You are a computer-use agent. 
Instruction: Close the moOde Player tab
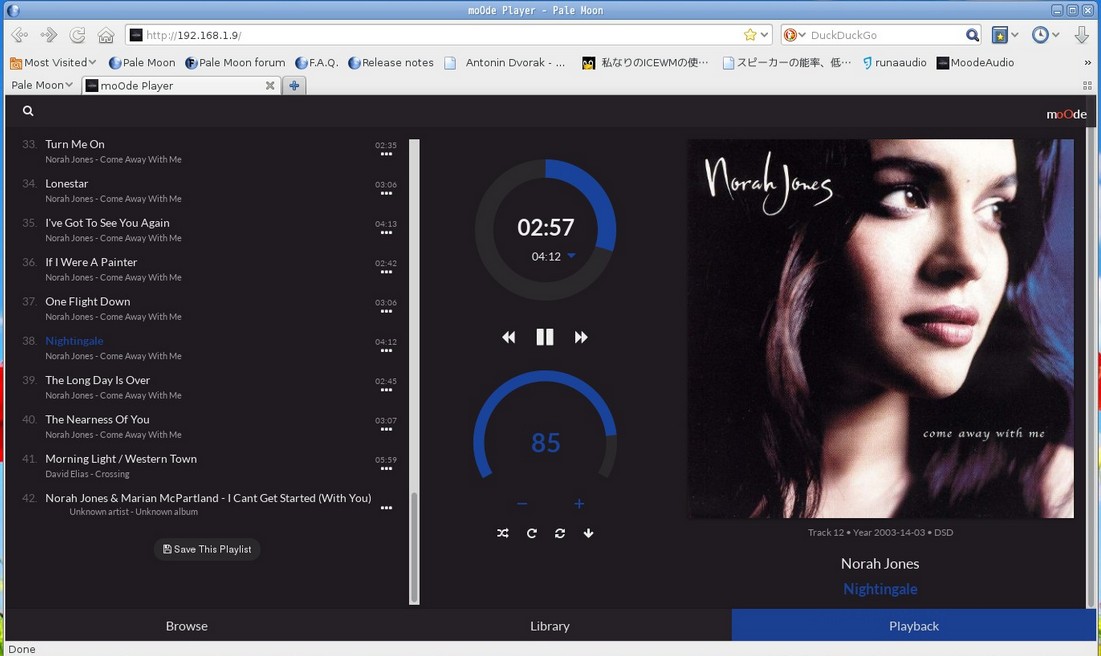pos(270,85)
